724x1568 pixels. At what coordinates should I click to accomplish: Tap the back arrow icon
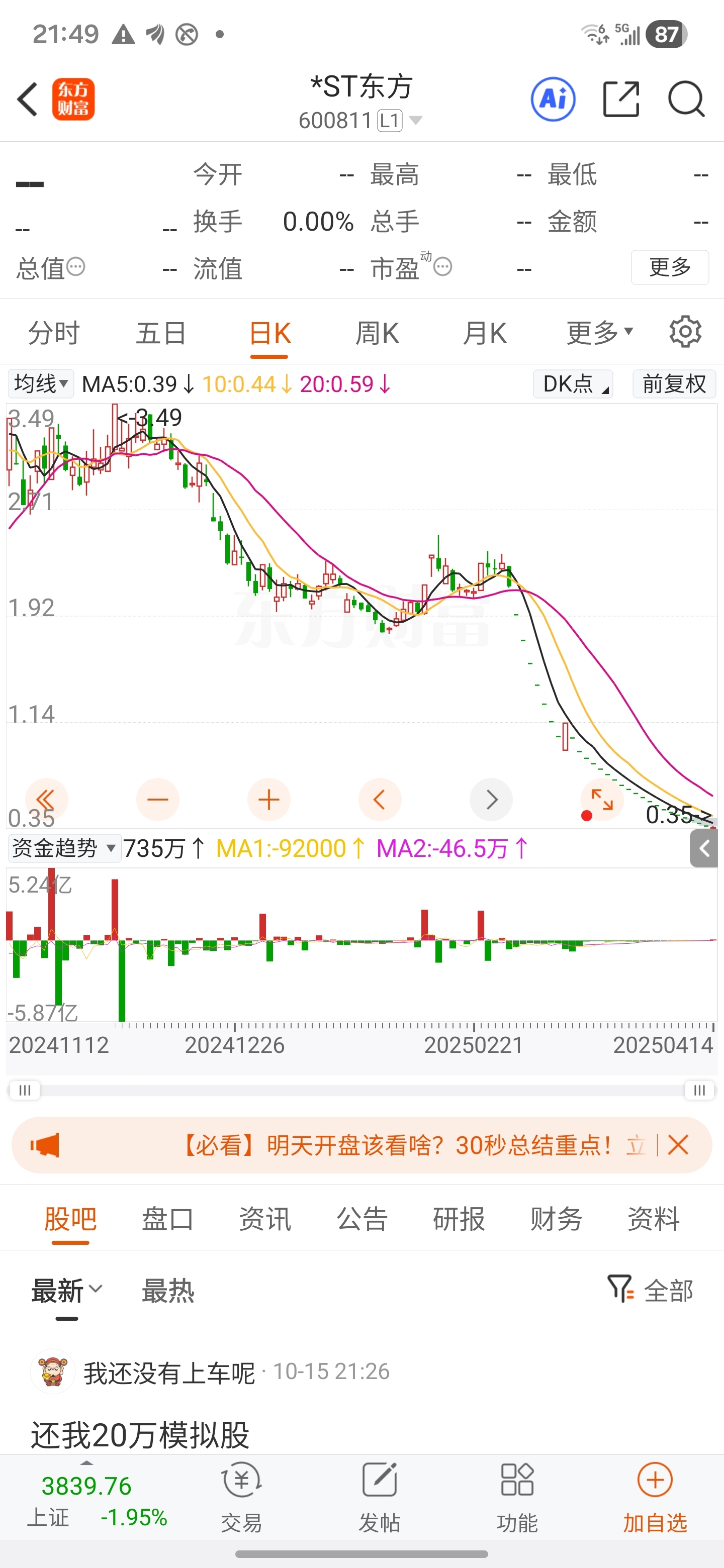pos(27,99)
